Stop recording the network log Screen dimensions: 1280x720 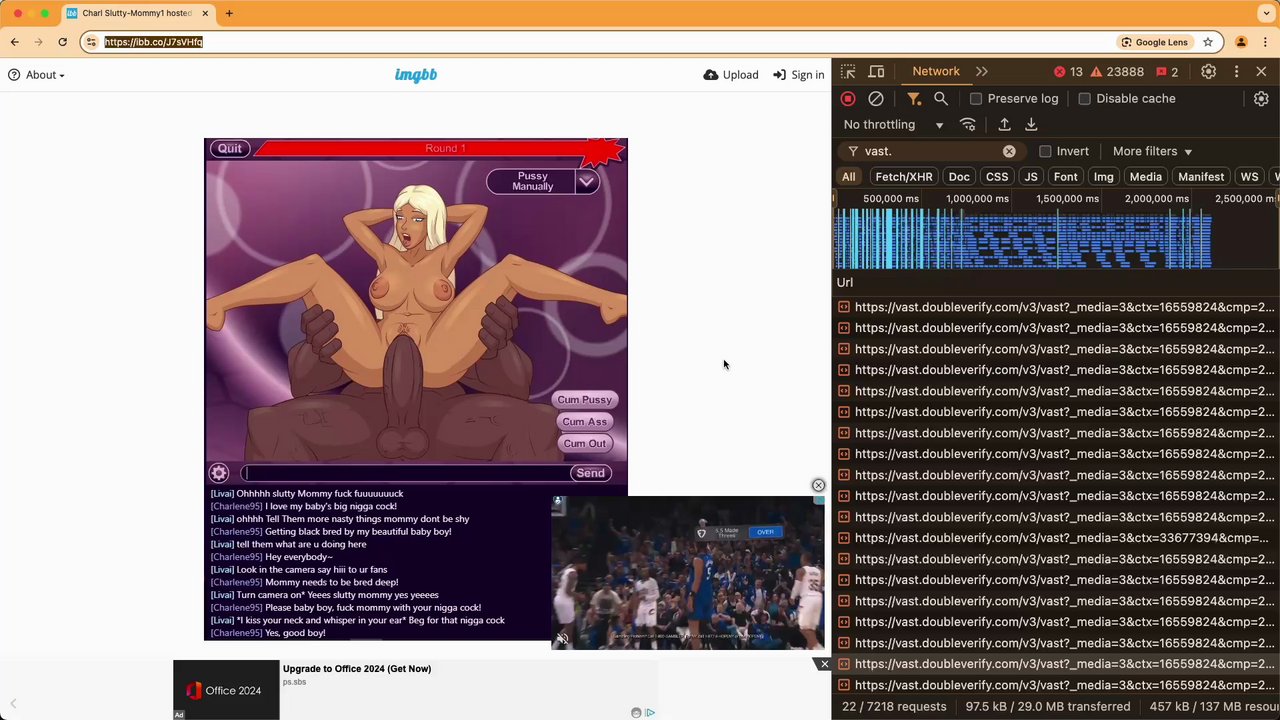[x=848, y=99]
